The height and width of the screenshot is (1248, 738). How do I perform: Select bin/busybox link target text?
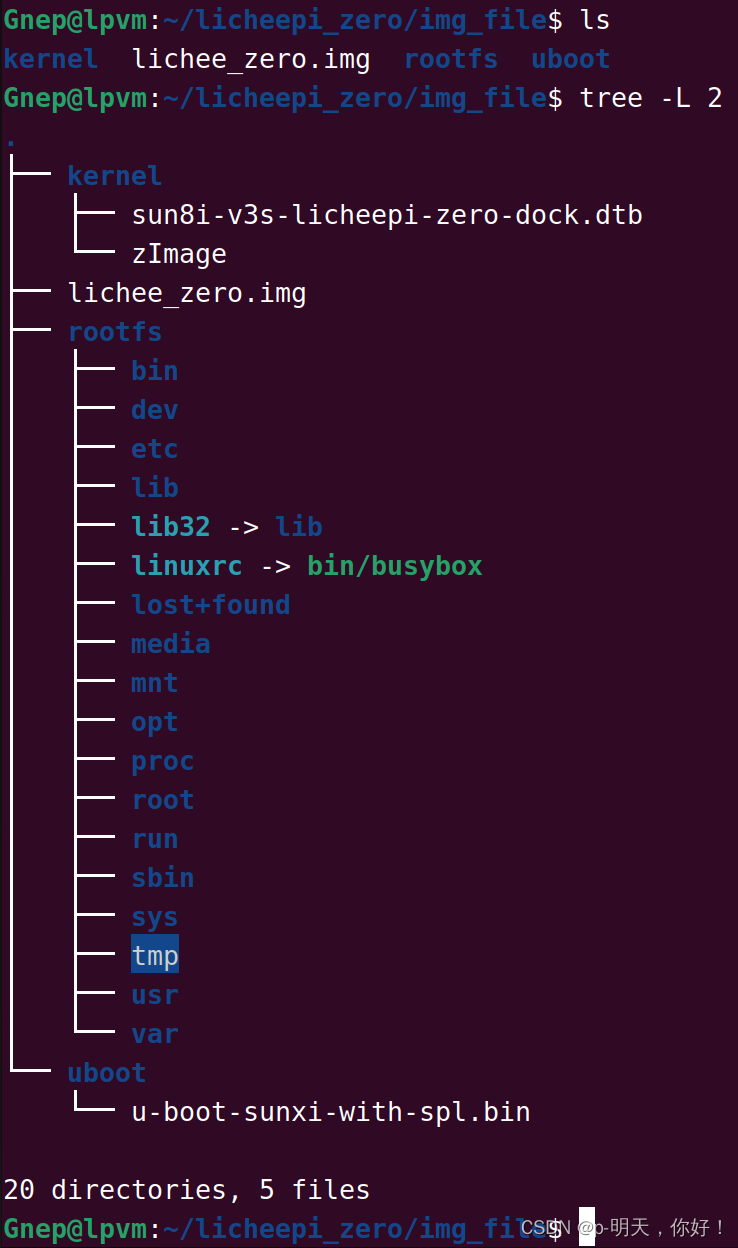click(394, 566)
